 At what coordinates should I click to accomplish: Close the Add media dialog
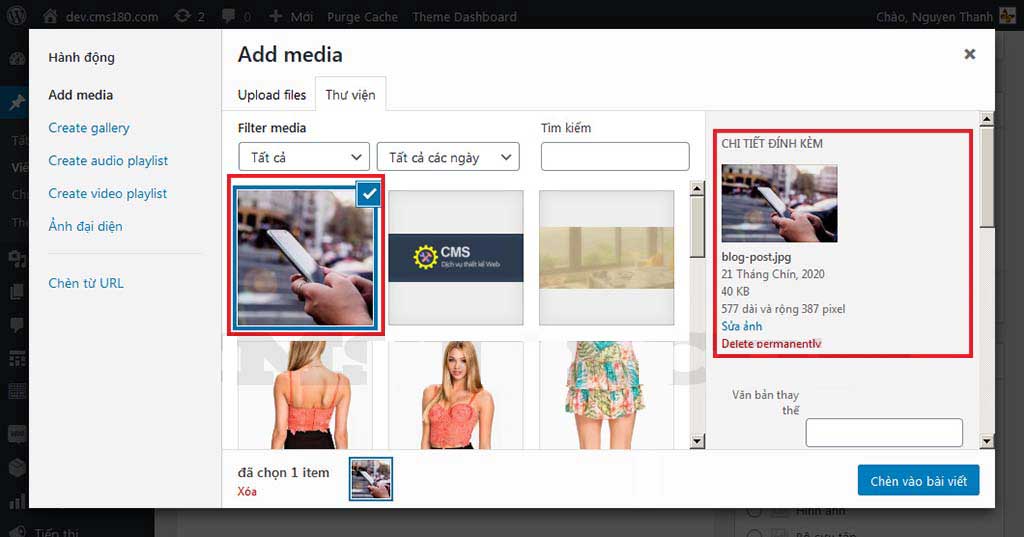[x=970, y=54]
